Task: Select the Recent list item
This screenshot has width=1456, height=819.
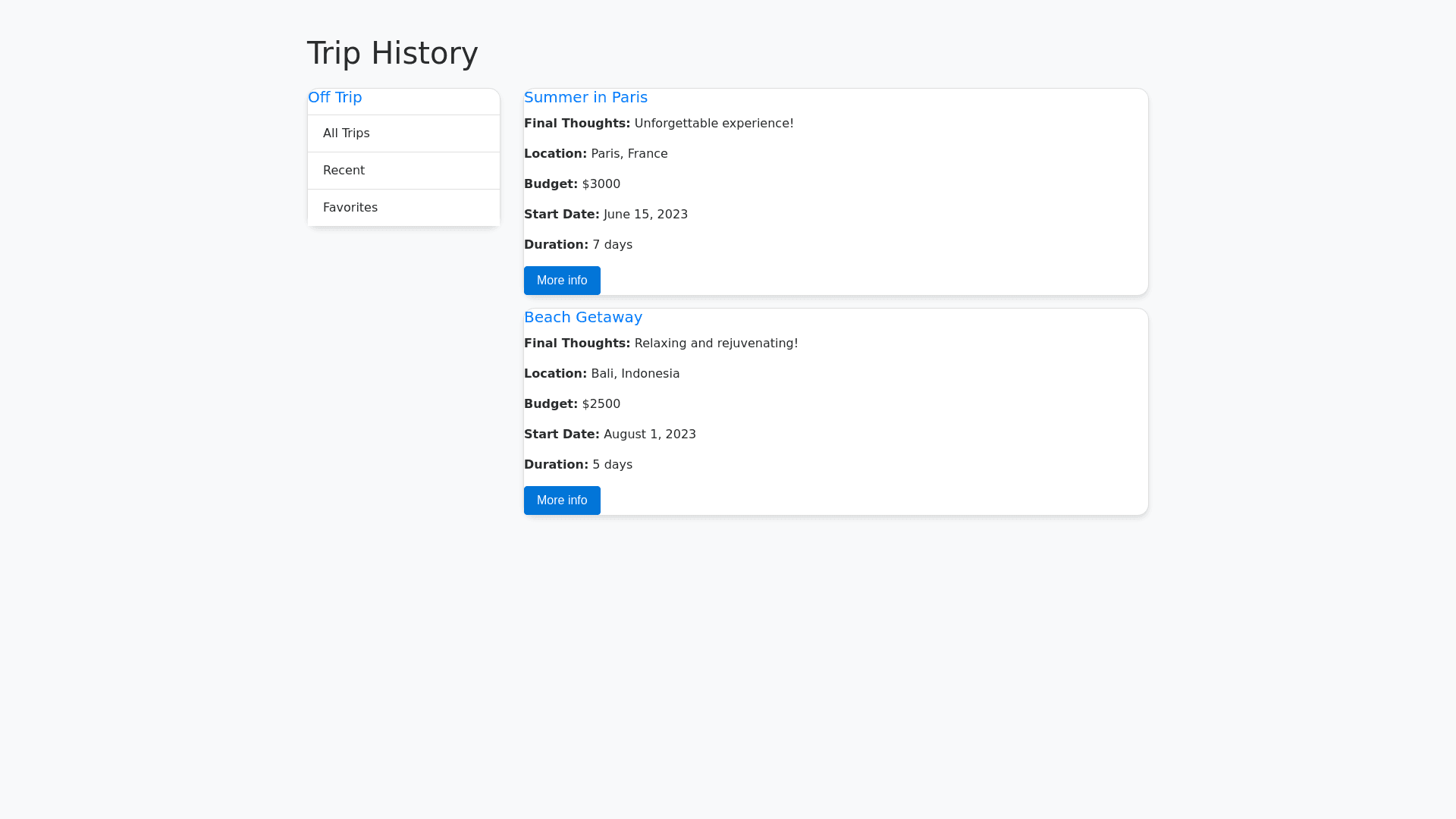Action: click(x=344, y=171)
